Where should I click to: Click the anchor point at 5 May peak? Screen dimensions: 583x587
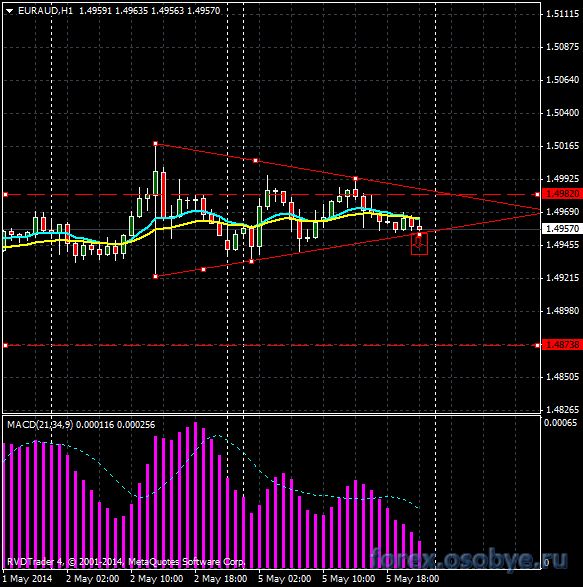(355, 179)
